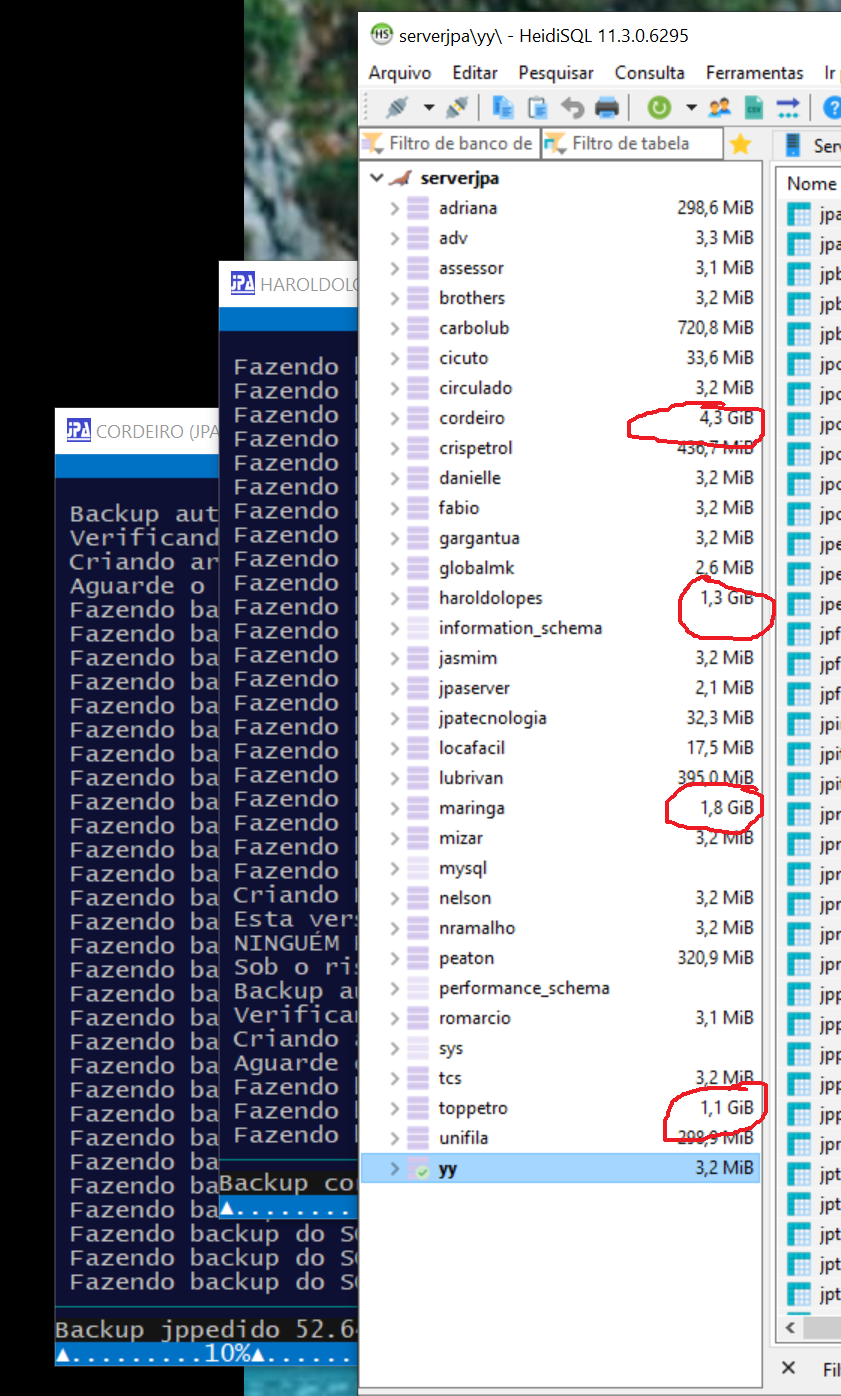Open the Pesquisar menu
The image size is (841, 1396).
pyautogui.click(x=556, y=72)
